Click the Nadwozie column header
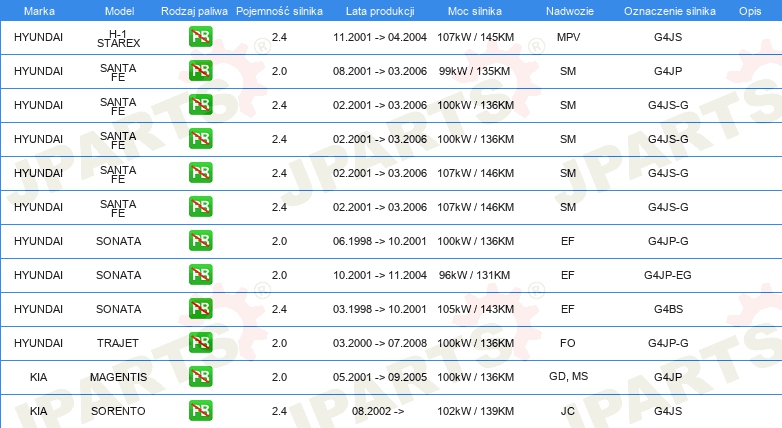The image size is (782, 428). coord(570,11)
